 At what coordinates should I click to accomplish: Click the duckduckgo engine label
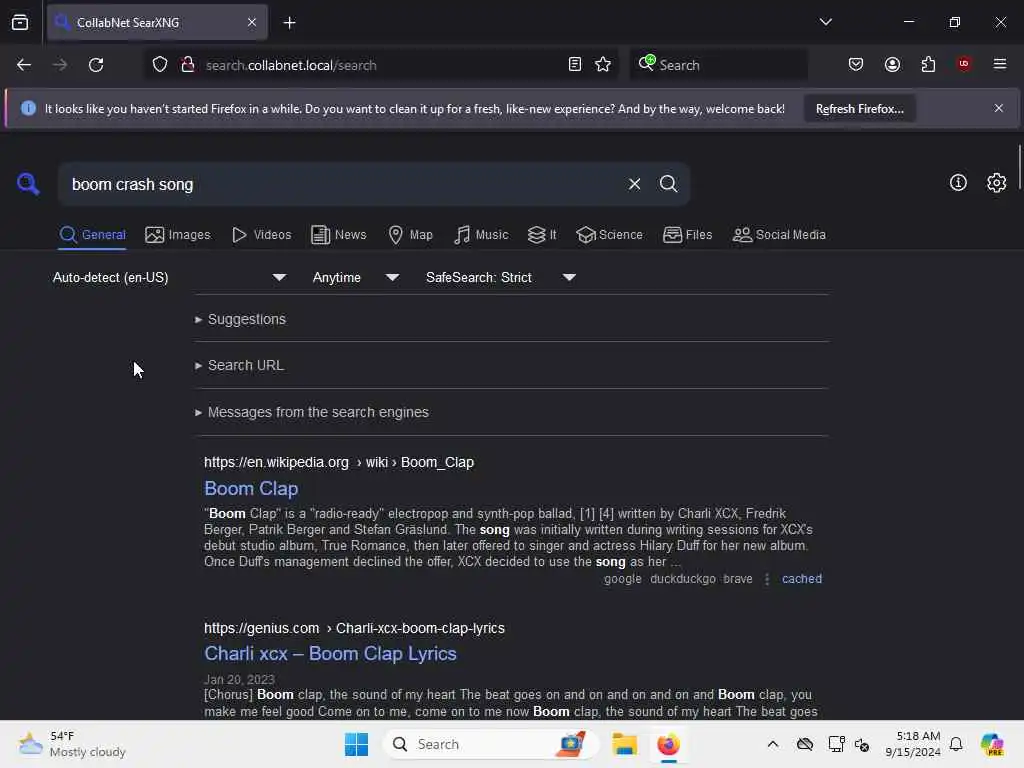coord(682,579)
